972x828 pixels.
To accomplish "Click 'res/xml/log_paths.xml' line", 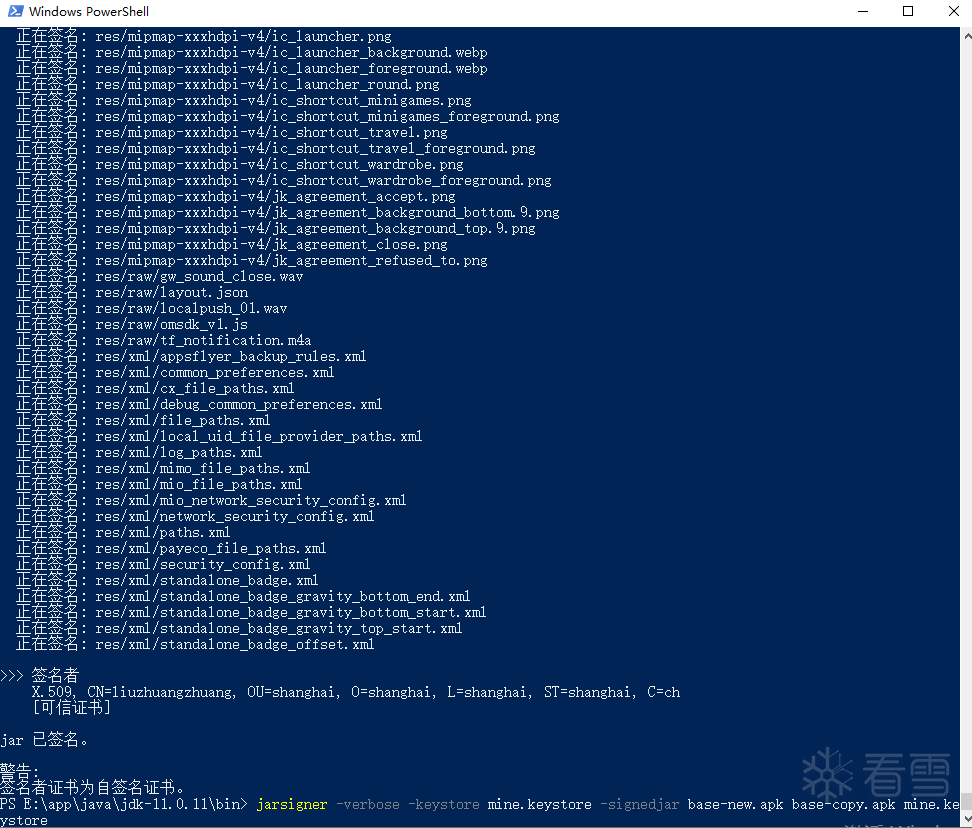I will 139,452.
